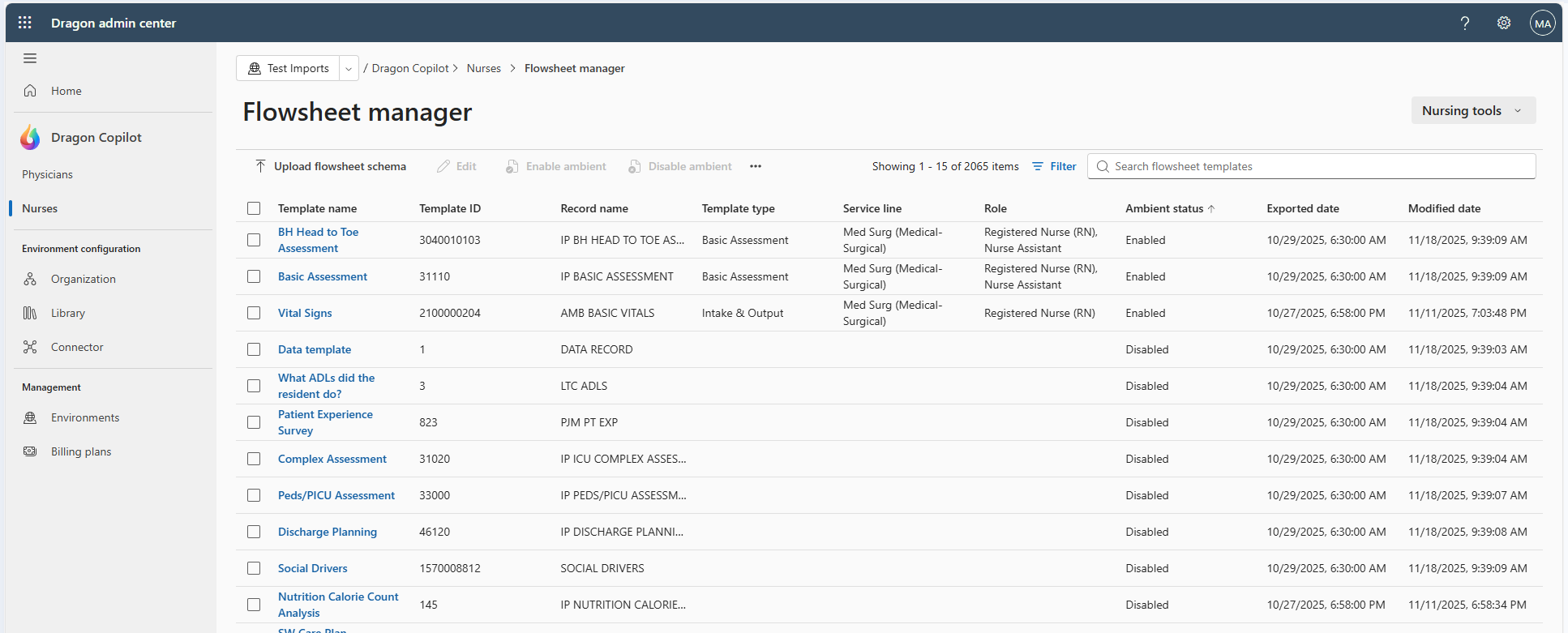Toggle the select all rows checkbox
1568x633 pixels.
click(x=254, y=208)
